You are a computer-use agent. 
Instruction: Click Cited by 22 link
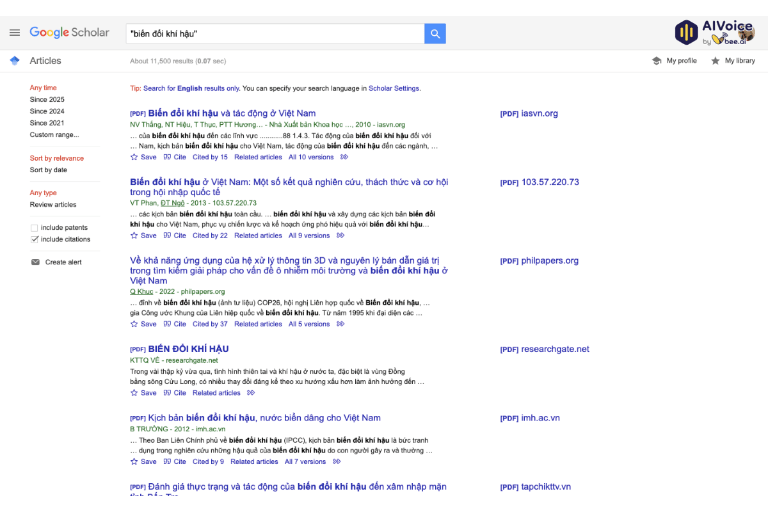coord(210,236)
